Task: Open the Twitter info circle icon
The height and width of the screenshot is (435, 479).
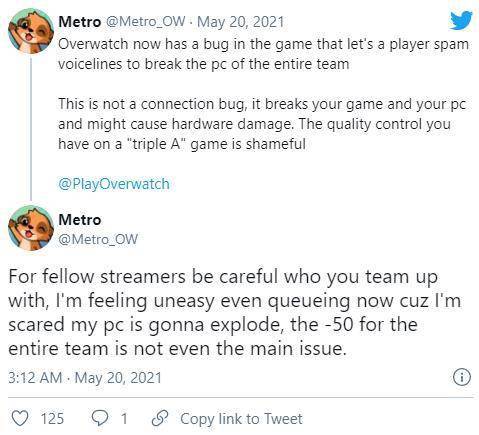Action: coord(462,377)
